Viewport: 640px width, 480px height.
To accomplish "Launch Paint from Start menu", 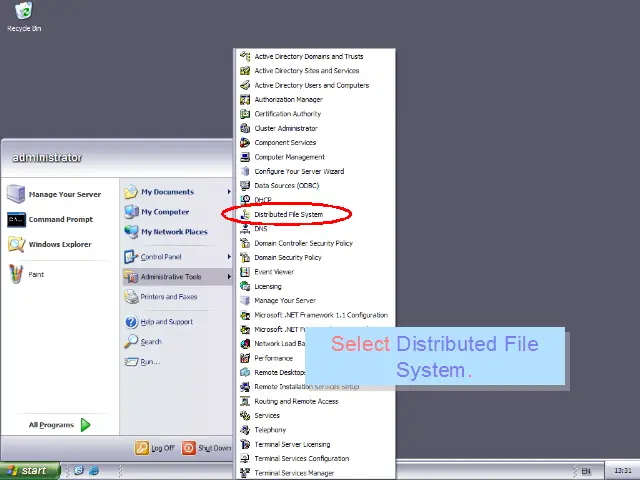I will click(x=26, y=274).
